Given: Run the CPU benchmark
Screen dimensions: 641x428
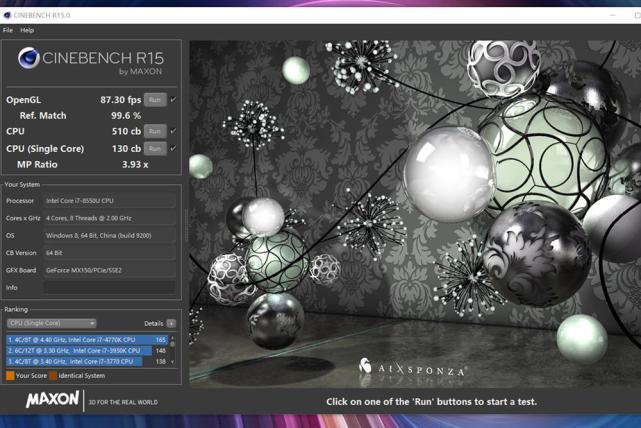Looking at the screenshot, I should pyautogui.click(x=155, y=131).
